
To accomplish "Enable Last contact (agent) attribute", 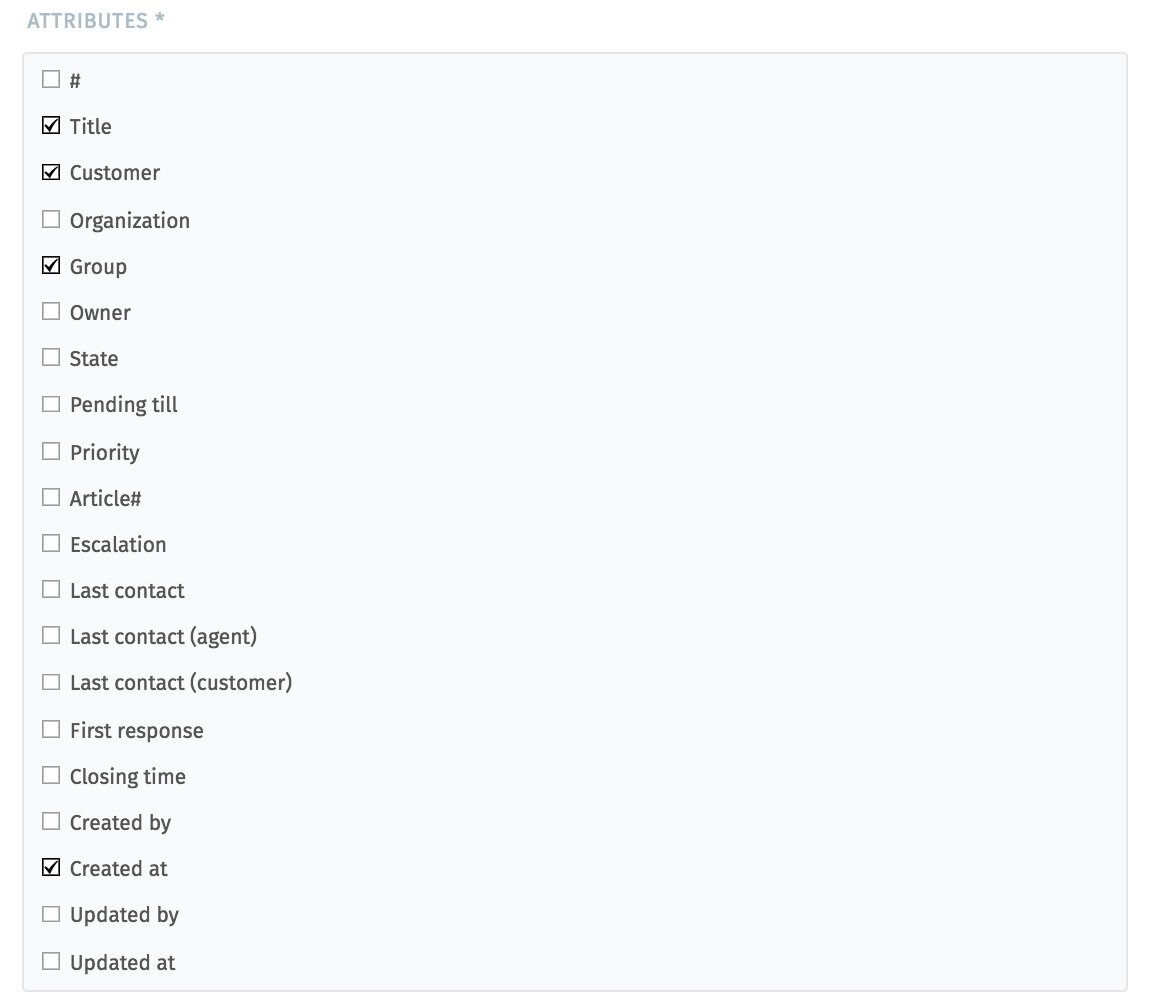I will tap(51, 635).
